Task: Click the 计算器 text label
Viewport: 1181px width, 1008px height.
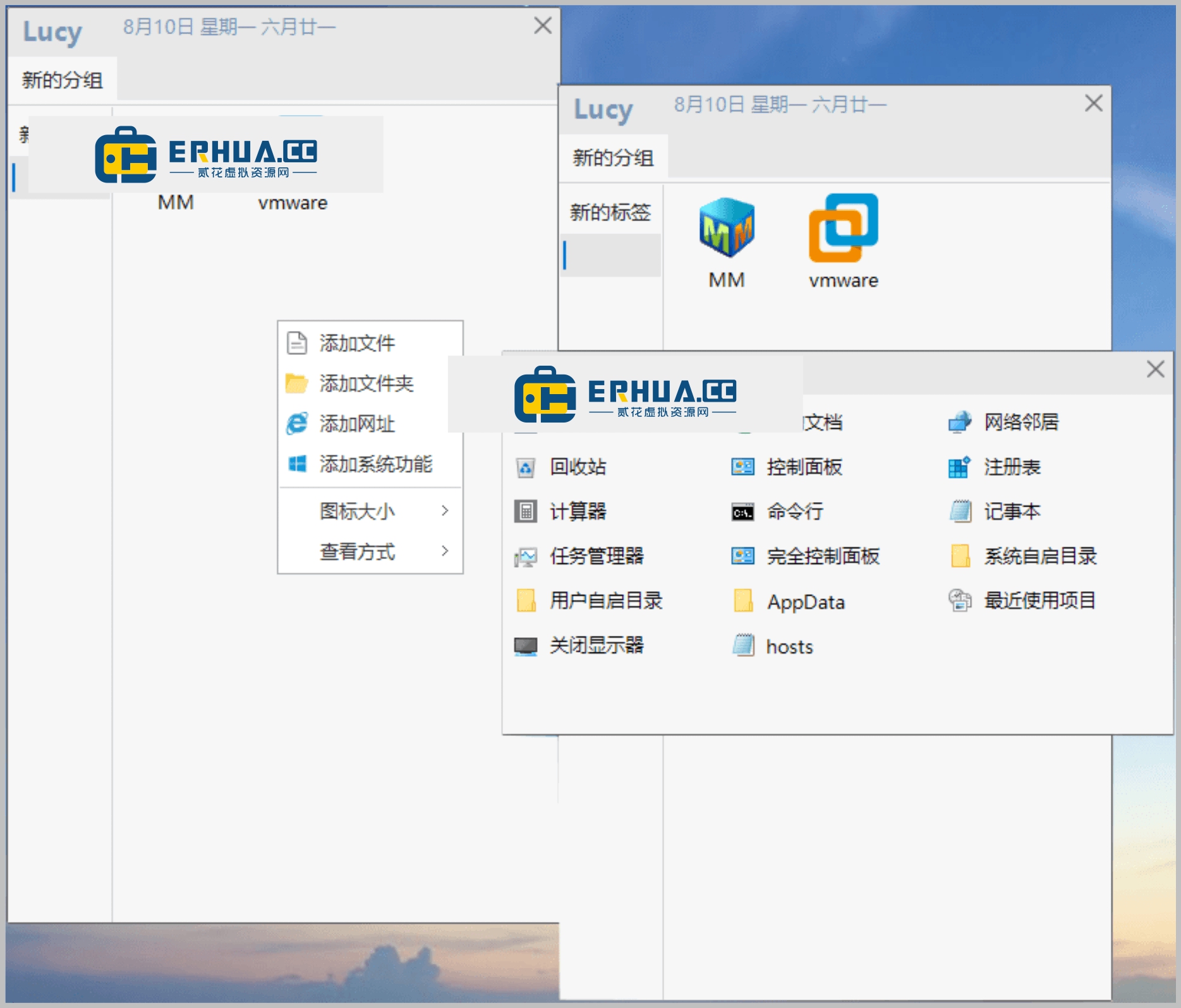Action: coord(578,512)
